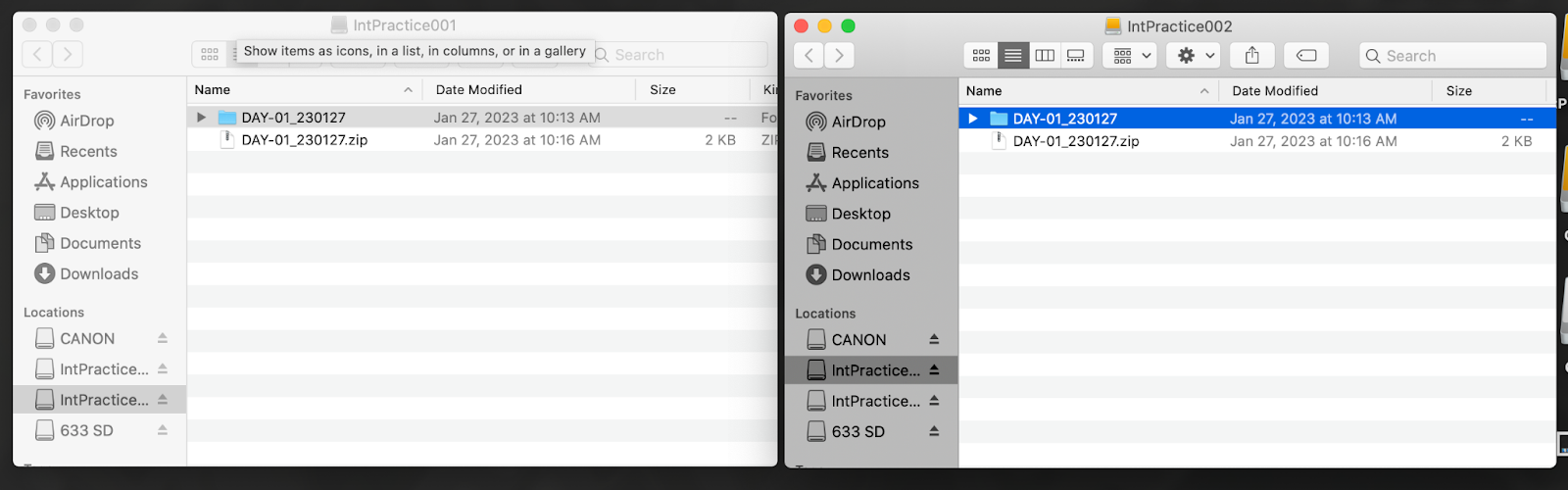Toggle Name sort direction arrow in IntPractice001
The width and height of the screenshot is (1568, 490).
point(408,90)
